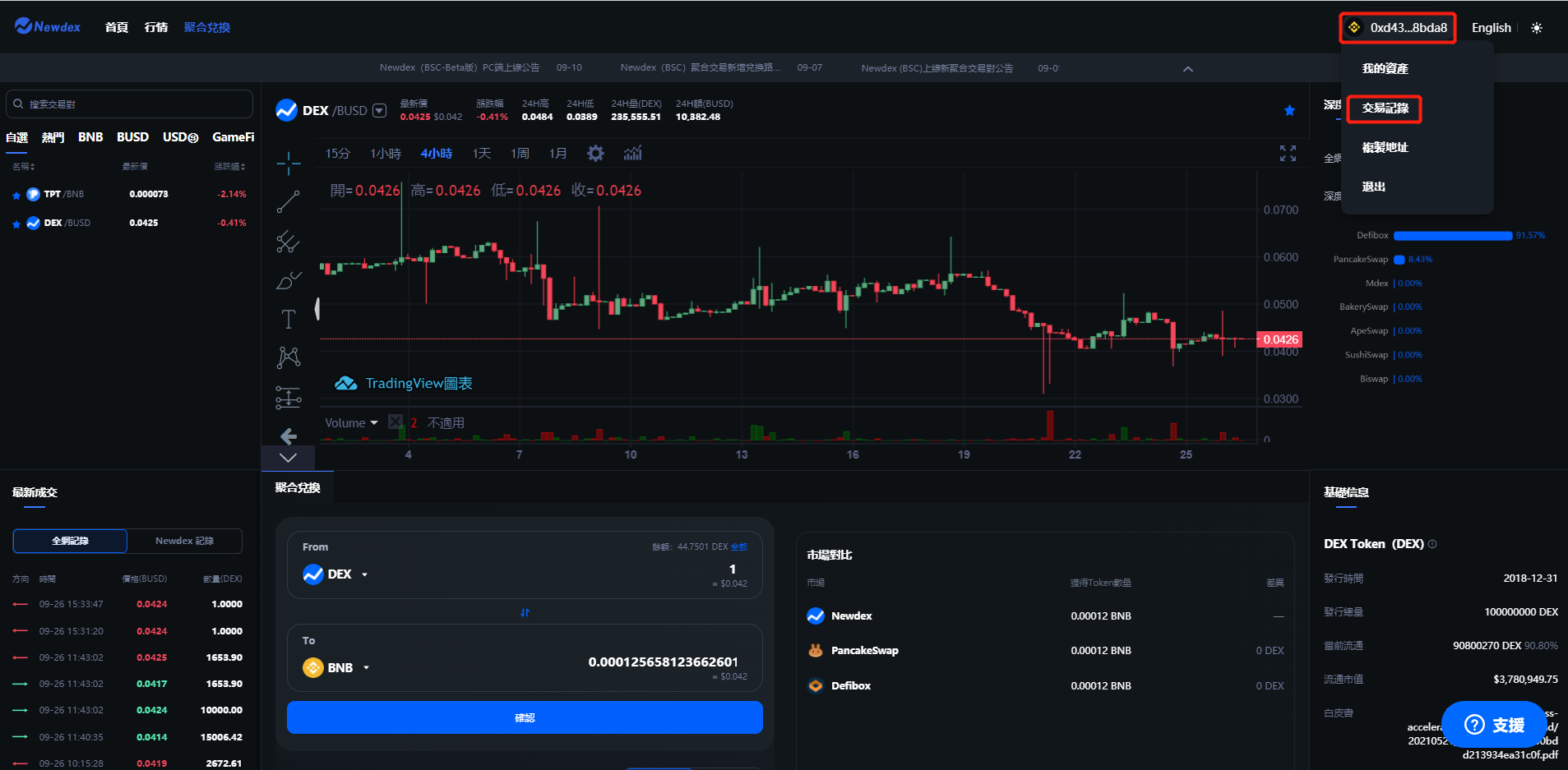Sort pair list by 最新價 column
Viewport: 1568px width, 770px height.
136,166
